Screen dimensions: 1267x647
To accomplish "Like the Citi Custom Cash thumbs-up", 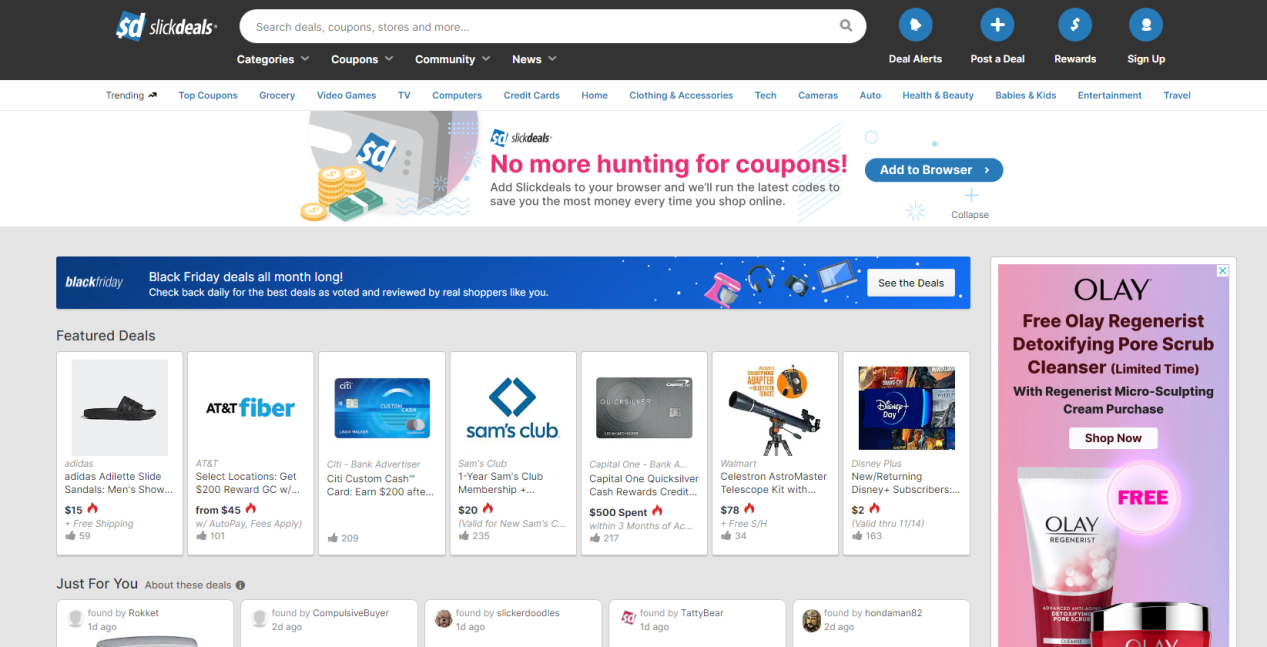I will [333, 538].
